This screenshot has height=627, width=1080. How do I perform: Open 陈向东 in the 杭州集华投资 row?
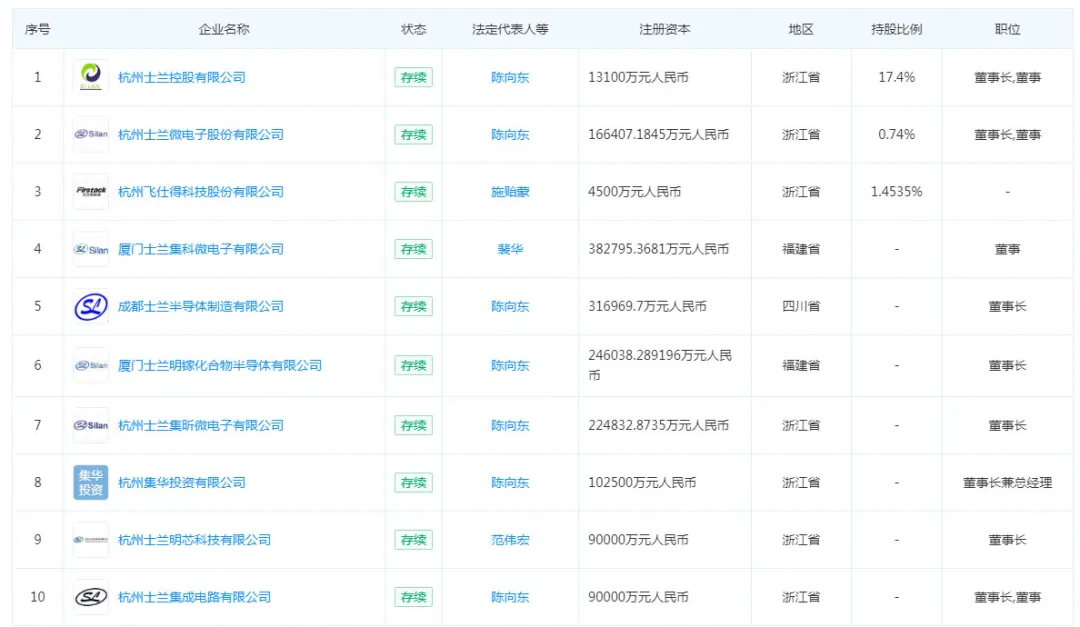click(510, 482)
